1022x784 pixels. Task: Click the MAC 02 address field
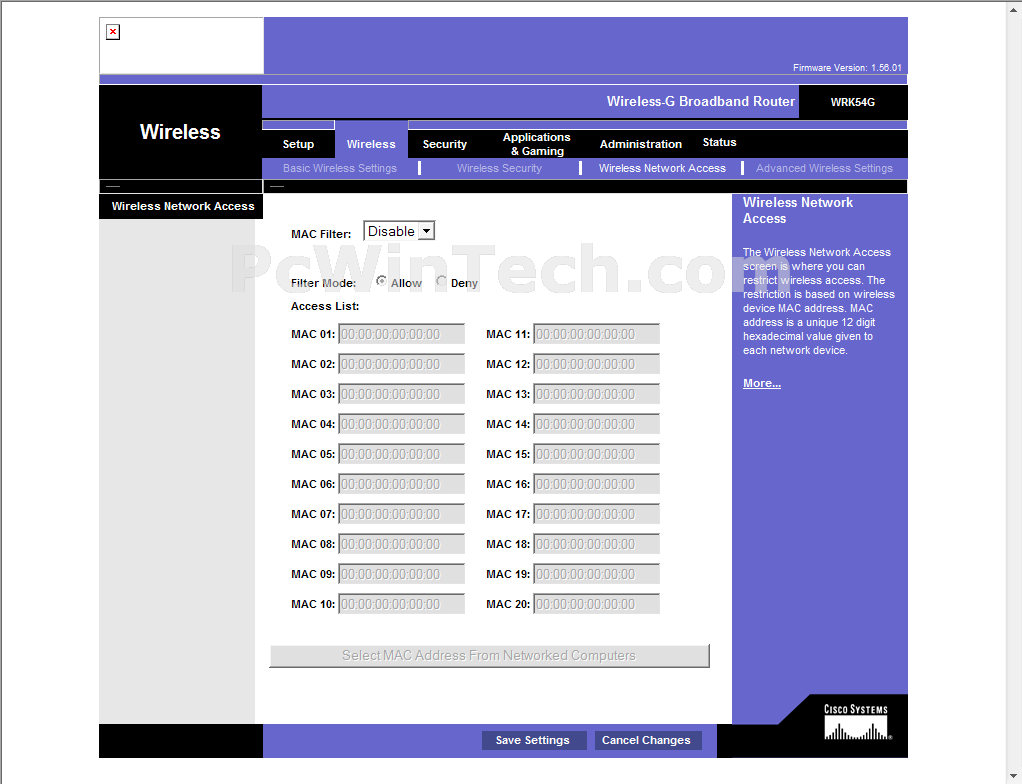[x=402, y=364]
